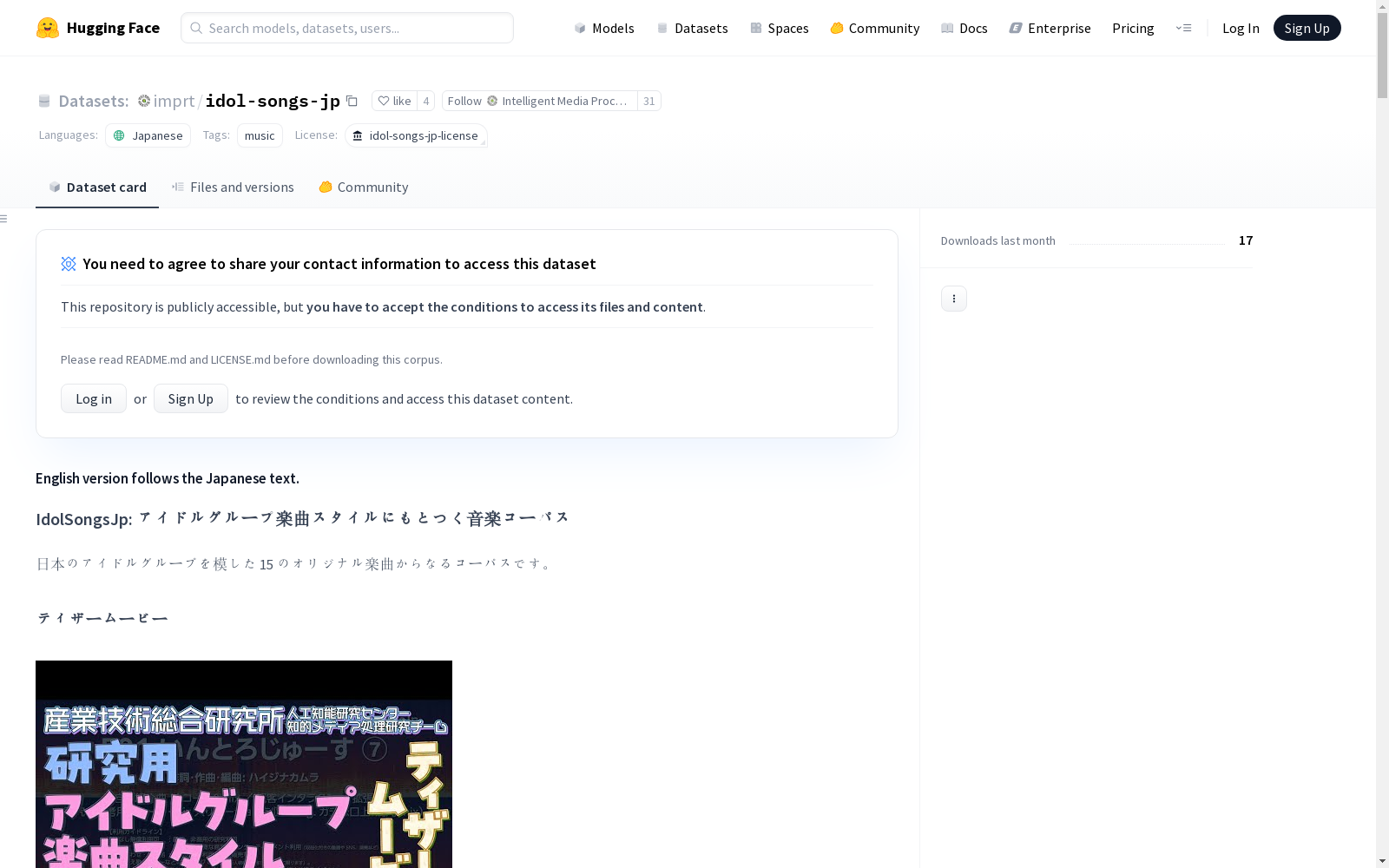Click the IdolSongsJp heading

tap(302, 518)
